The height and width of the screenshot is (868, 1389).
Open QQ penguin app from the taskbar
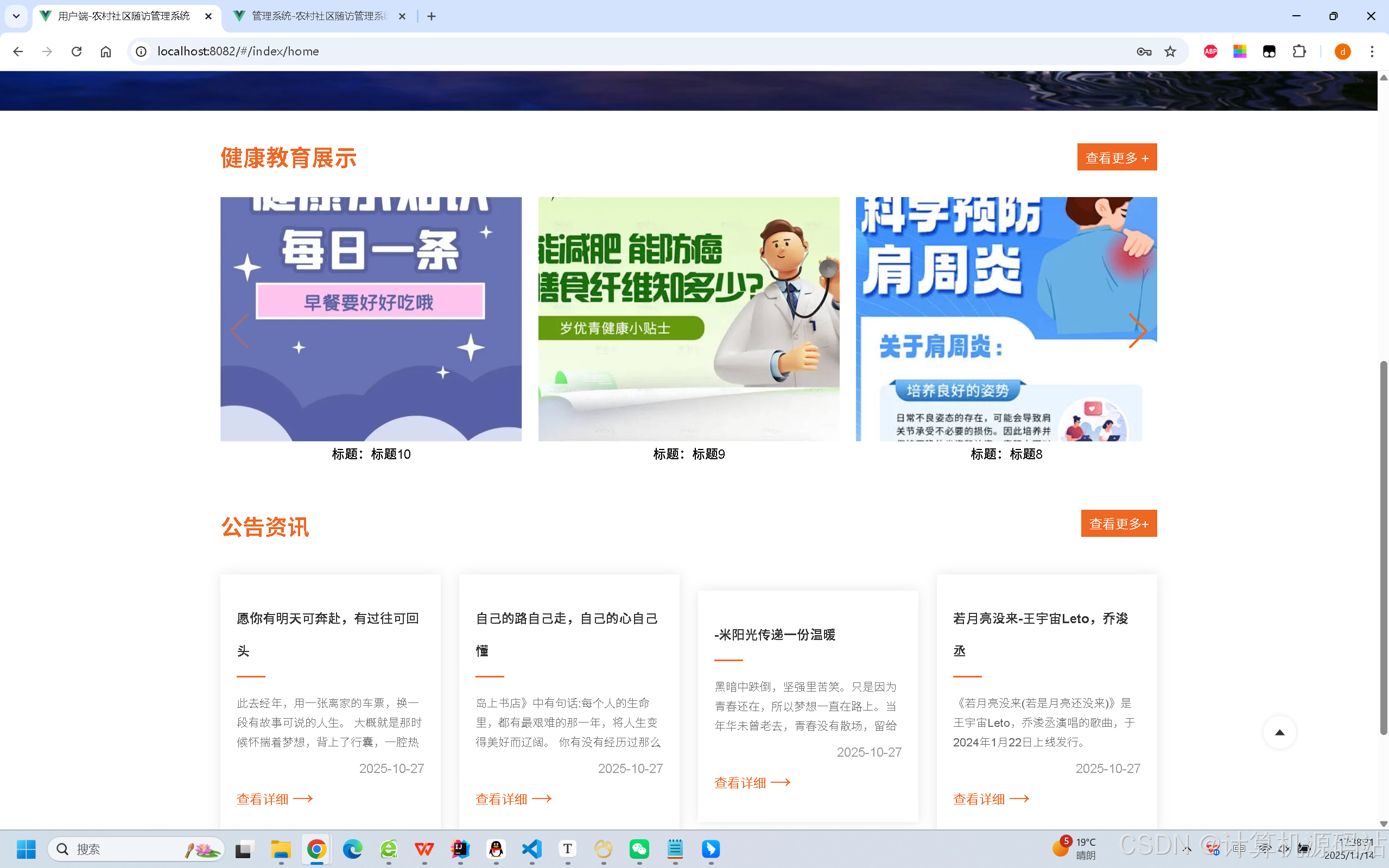click(x=496, y=849)
